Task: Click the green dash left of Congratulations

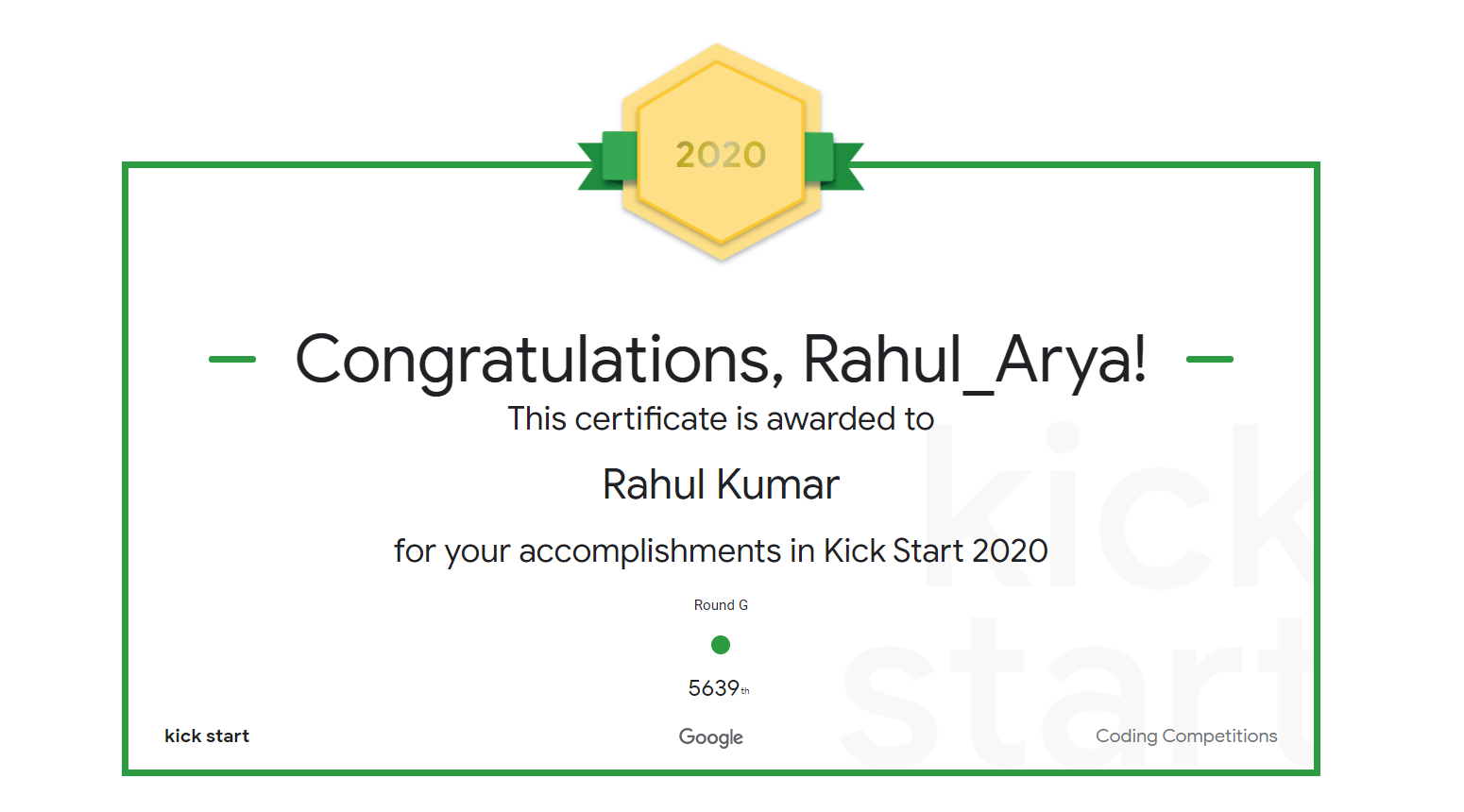Action: 232,359
